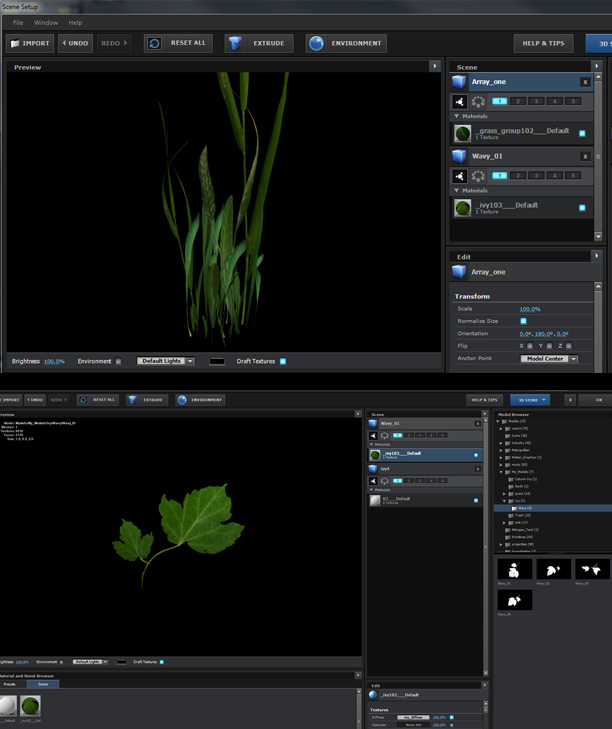
Task: Click the OK button
Action: point(597,399)
